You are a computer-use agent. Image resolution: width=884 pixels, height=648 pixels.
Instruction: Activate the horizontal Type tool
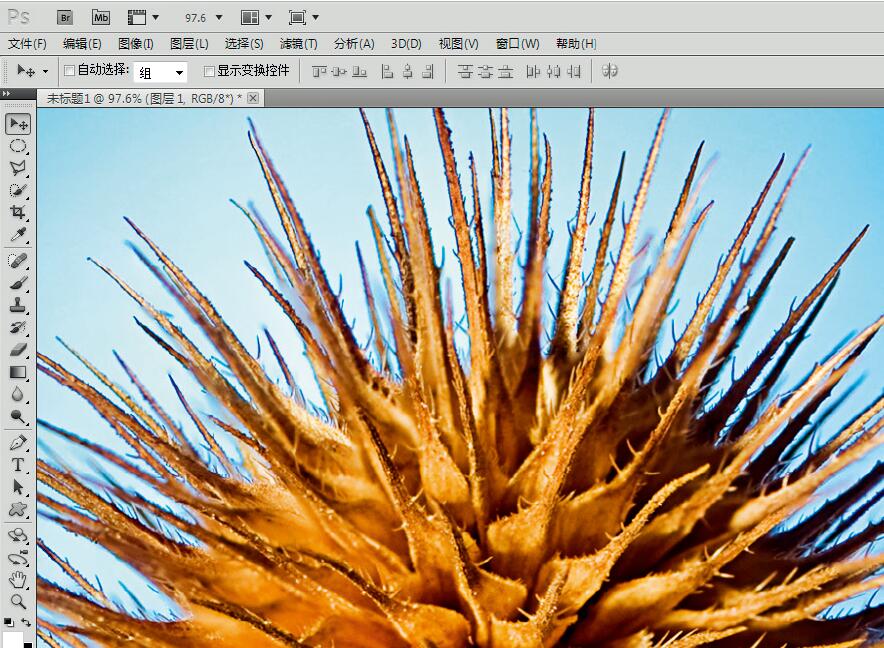pyautogui.click(x=18, y=465)
